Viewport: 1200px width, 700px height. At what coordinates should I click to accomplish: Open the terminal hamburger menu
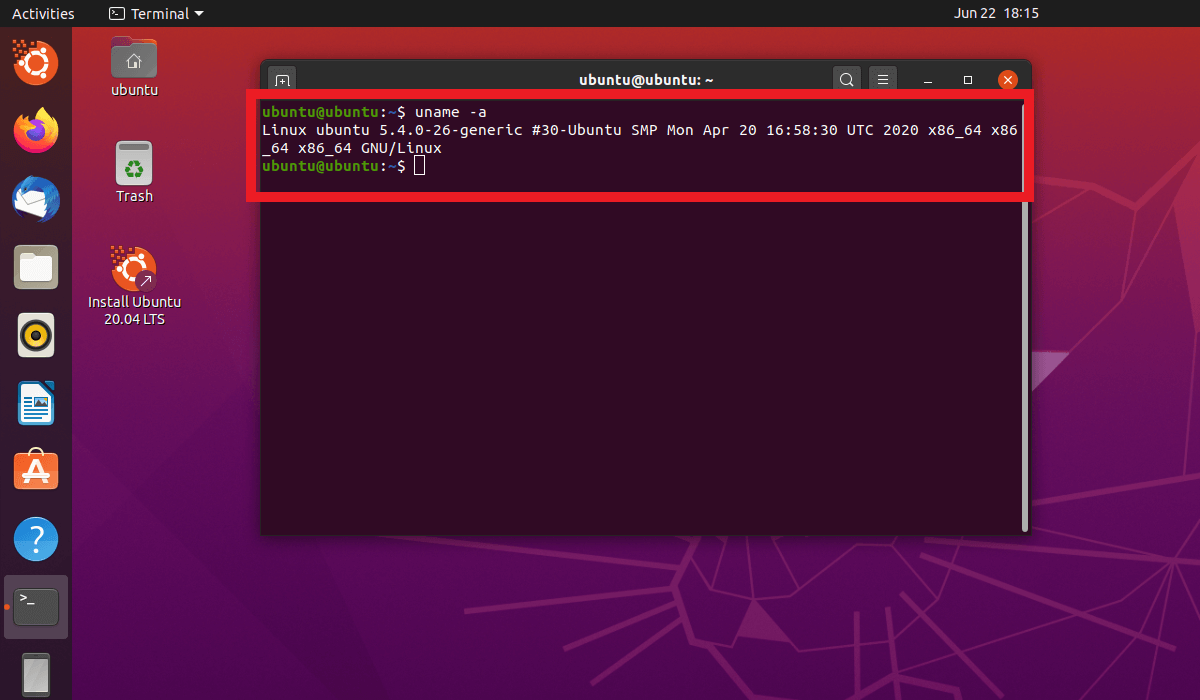[x=882, y=79]
